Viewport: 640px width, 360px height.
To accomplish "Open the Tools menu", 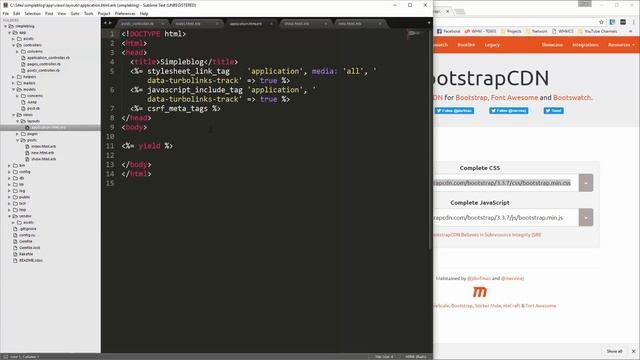I will point(89,13).
